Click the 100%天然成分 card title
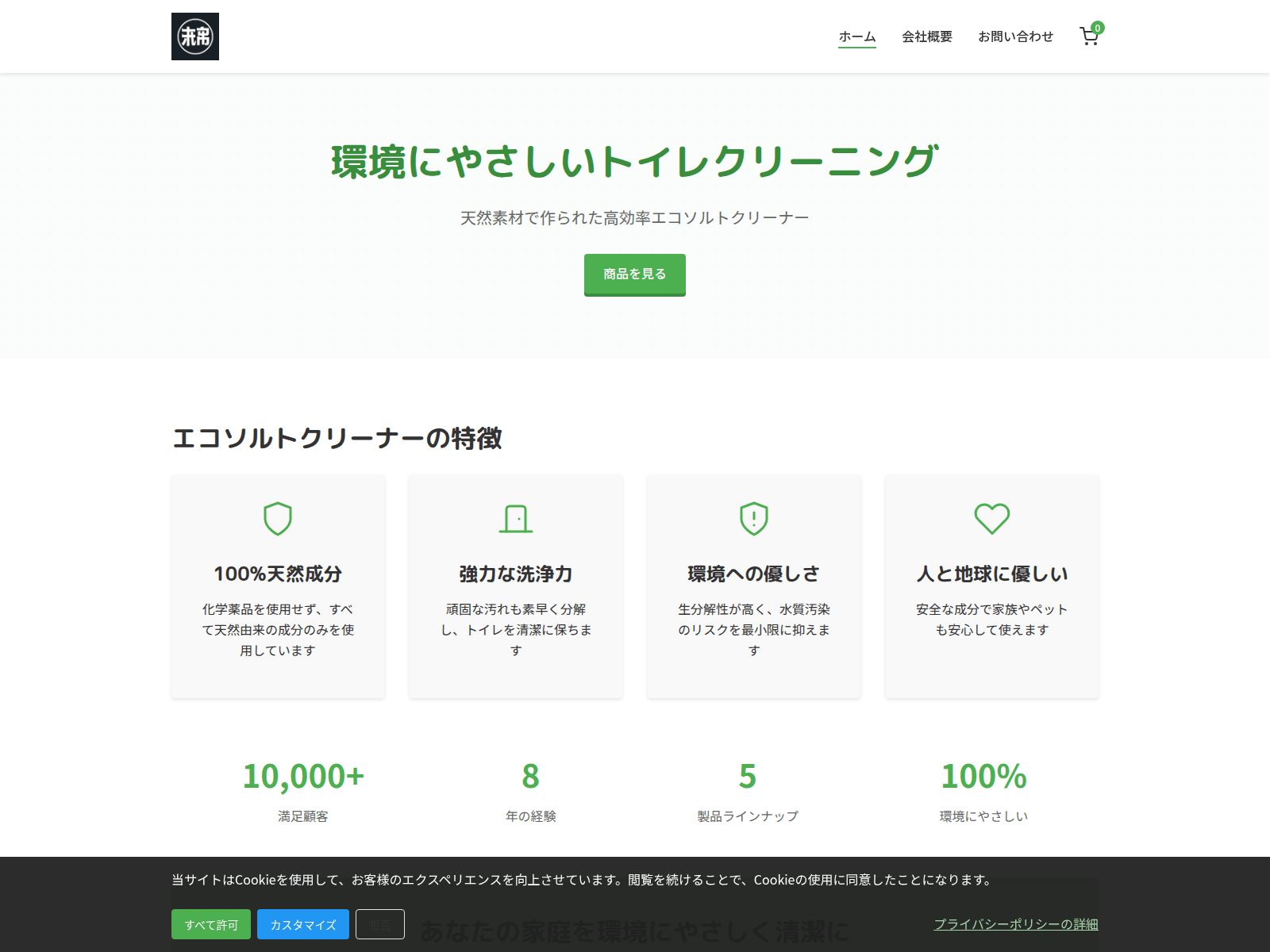The image size is (1270, 952). (x=278, y=574)
